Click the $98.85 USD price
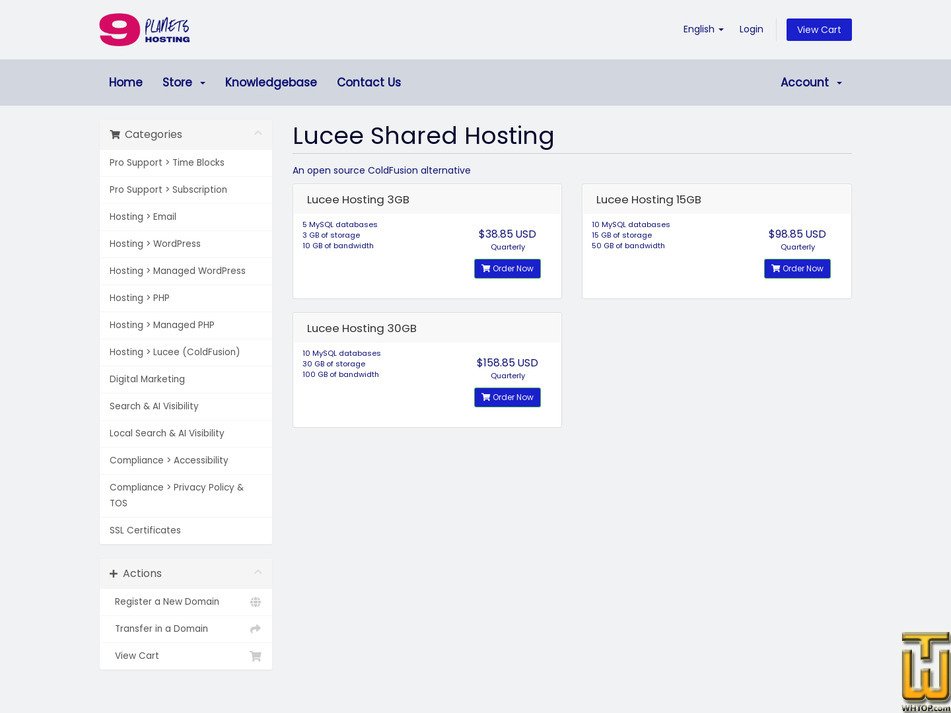This screenshot has width=951, height=713. [797, 234]
